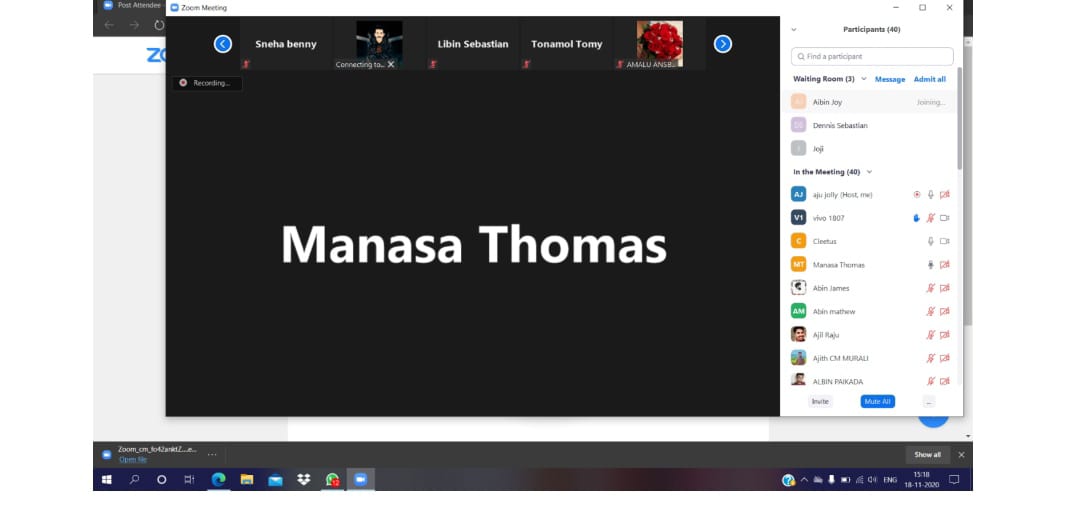The image size is (1080, 516).
Task: Click the Find a participant search field
Action: (872, 56)
